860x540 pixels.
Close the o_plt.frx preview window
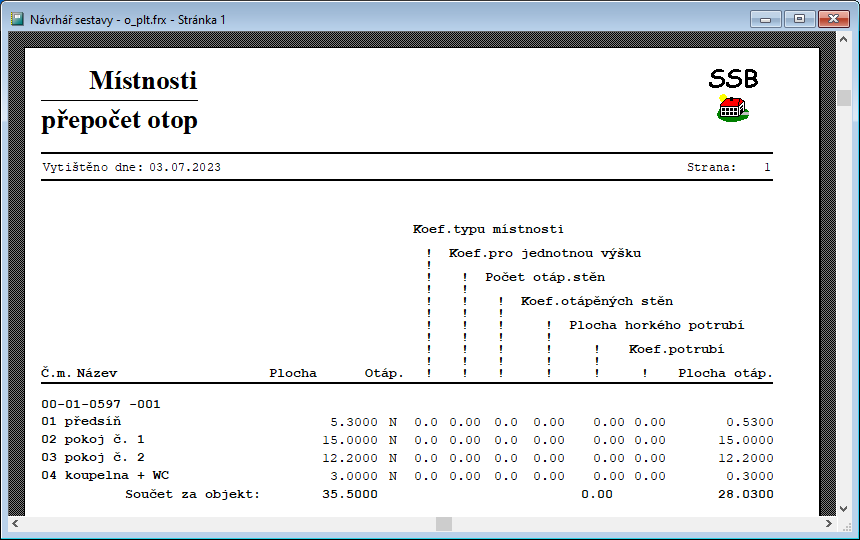(832, 18)
